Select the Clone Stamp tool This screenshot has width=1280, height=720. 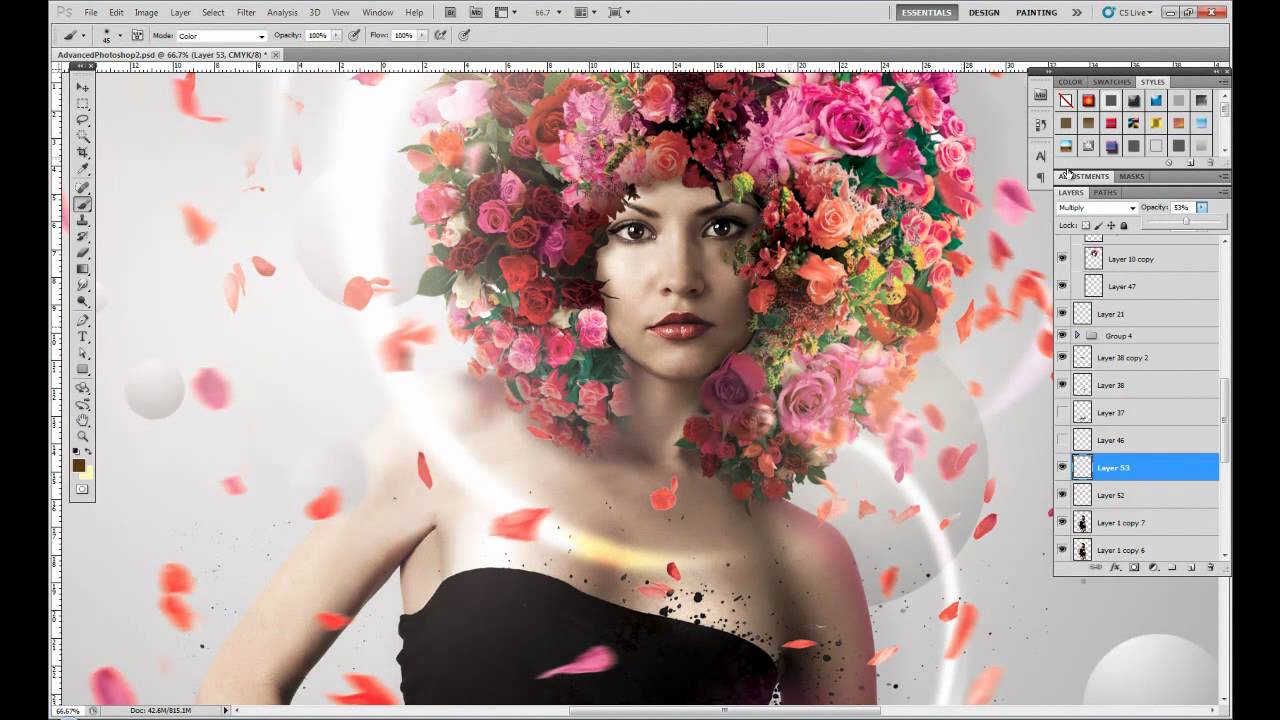pyautogui.click(x=83, y=220)
